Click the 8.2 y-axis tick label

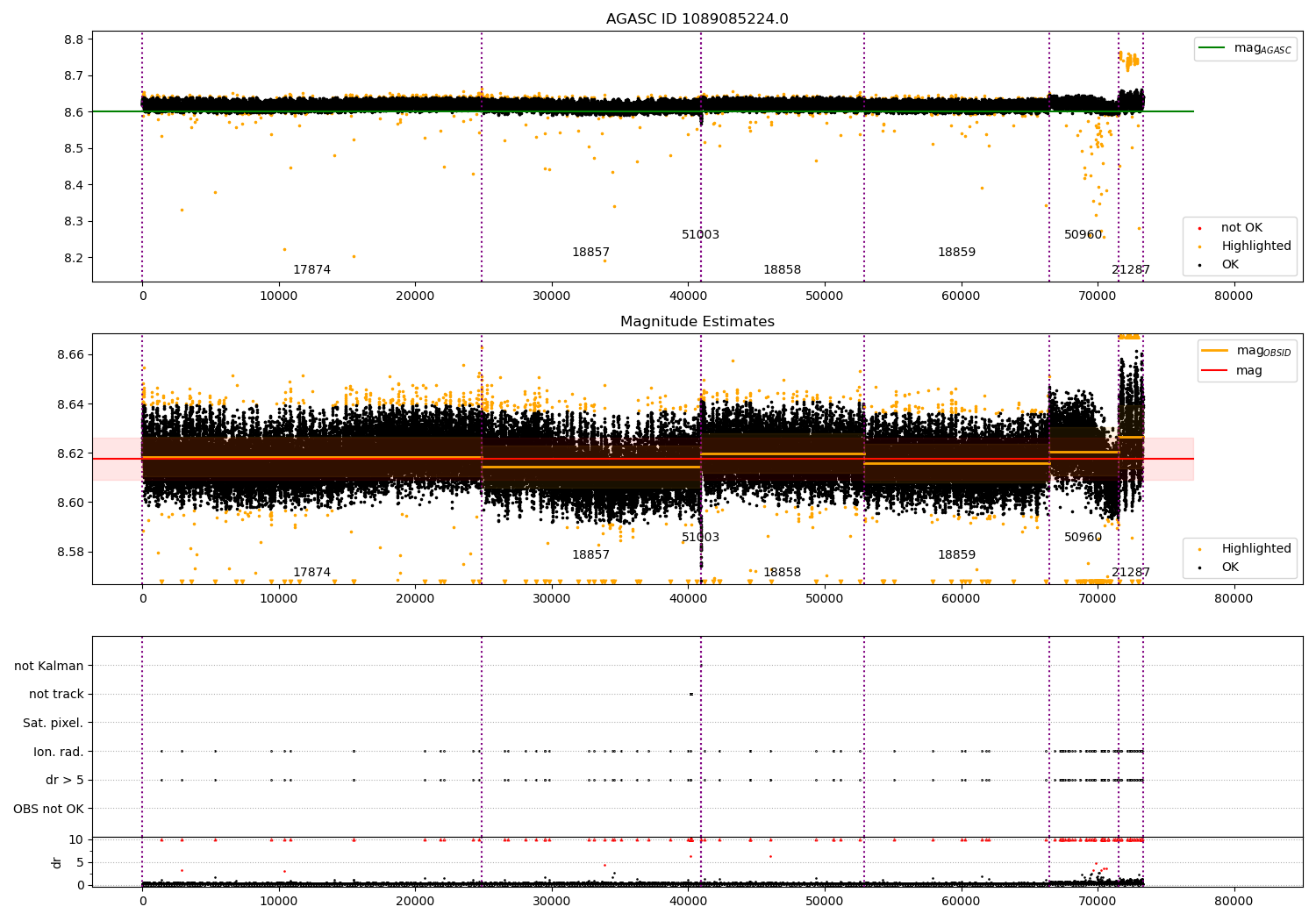(x=74, y=258)
